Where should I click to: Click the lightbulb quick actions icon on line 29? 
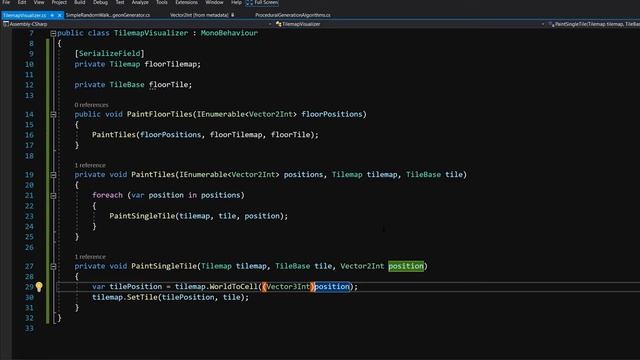coord(39,287)
